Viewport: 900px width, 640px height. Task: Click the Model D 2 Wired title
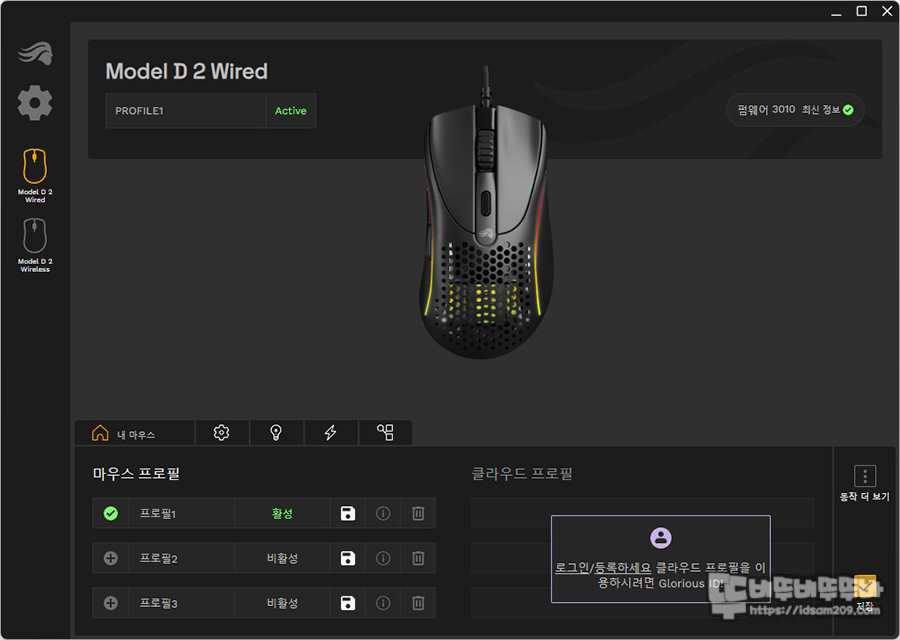[187, 71]
